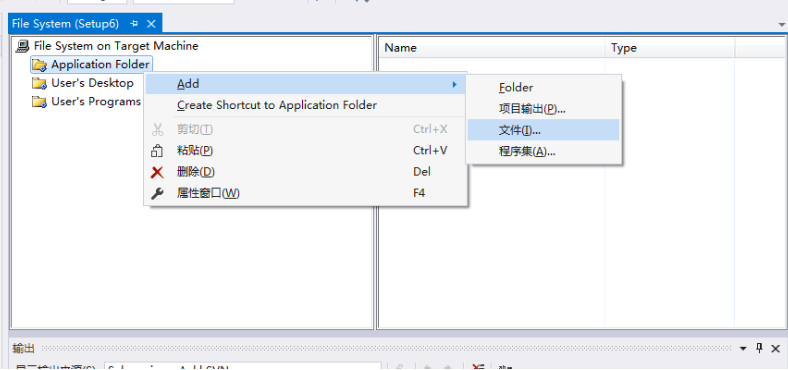This screenshot has height=370, width=788.
Task: Open the 输出 panel window position dropdown
Action: tap(743, 348)
